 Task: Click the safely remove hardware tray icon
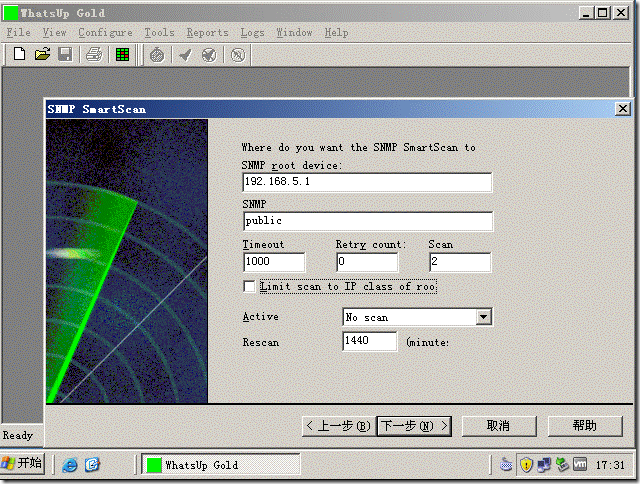tap(562, 464)
